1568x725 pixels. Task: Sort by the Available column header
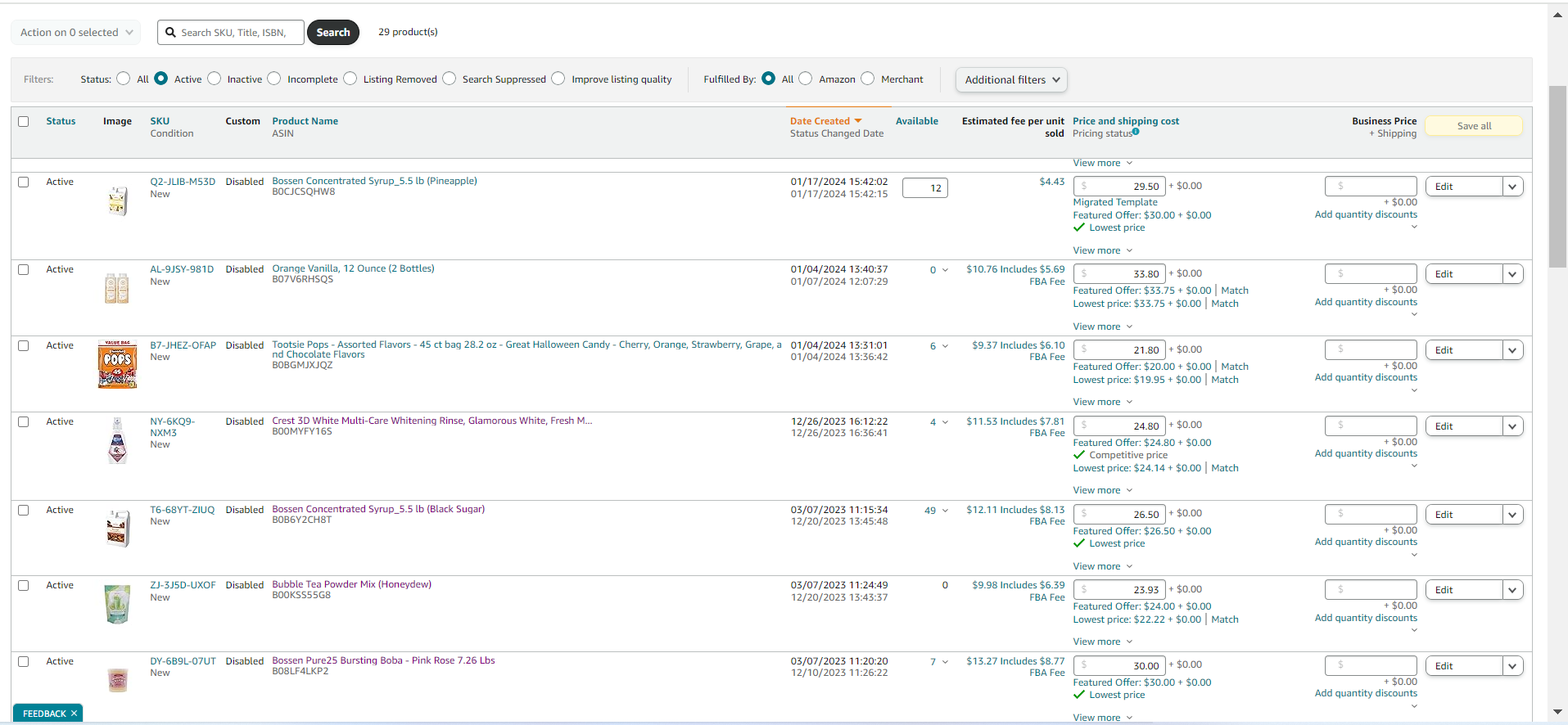(x=917, y=121)
